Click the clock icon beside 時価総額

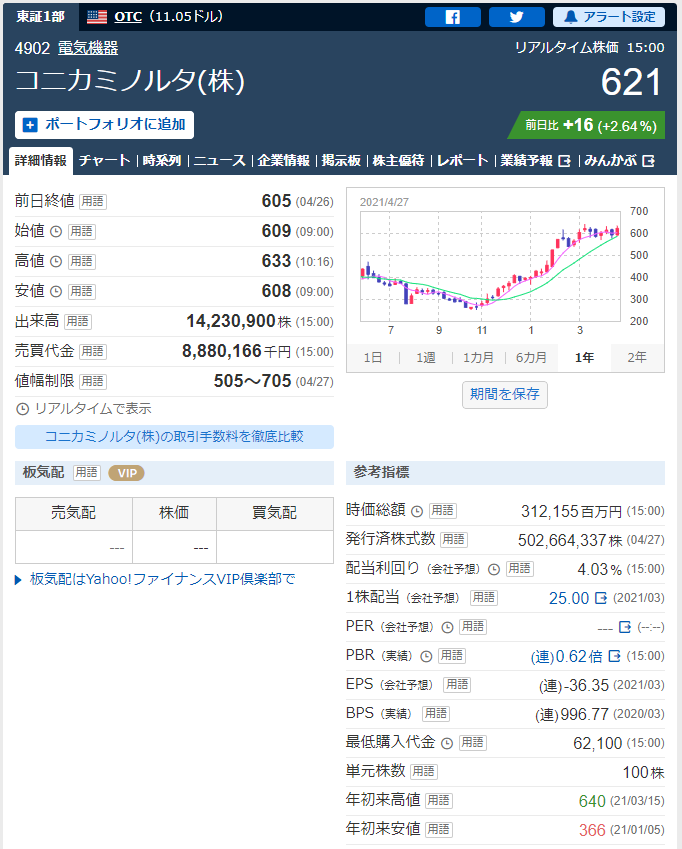(417, 511)
